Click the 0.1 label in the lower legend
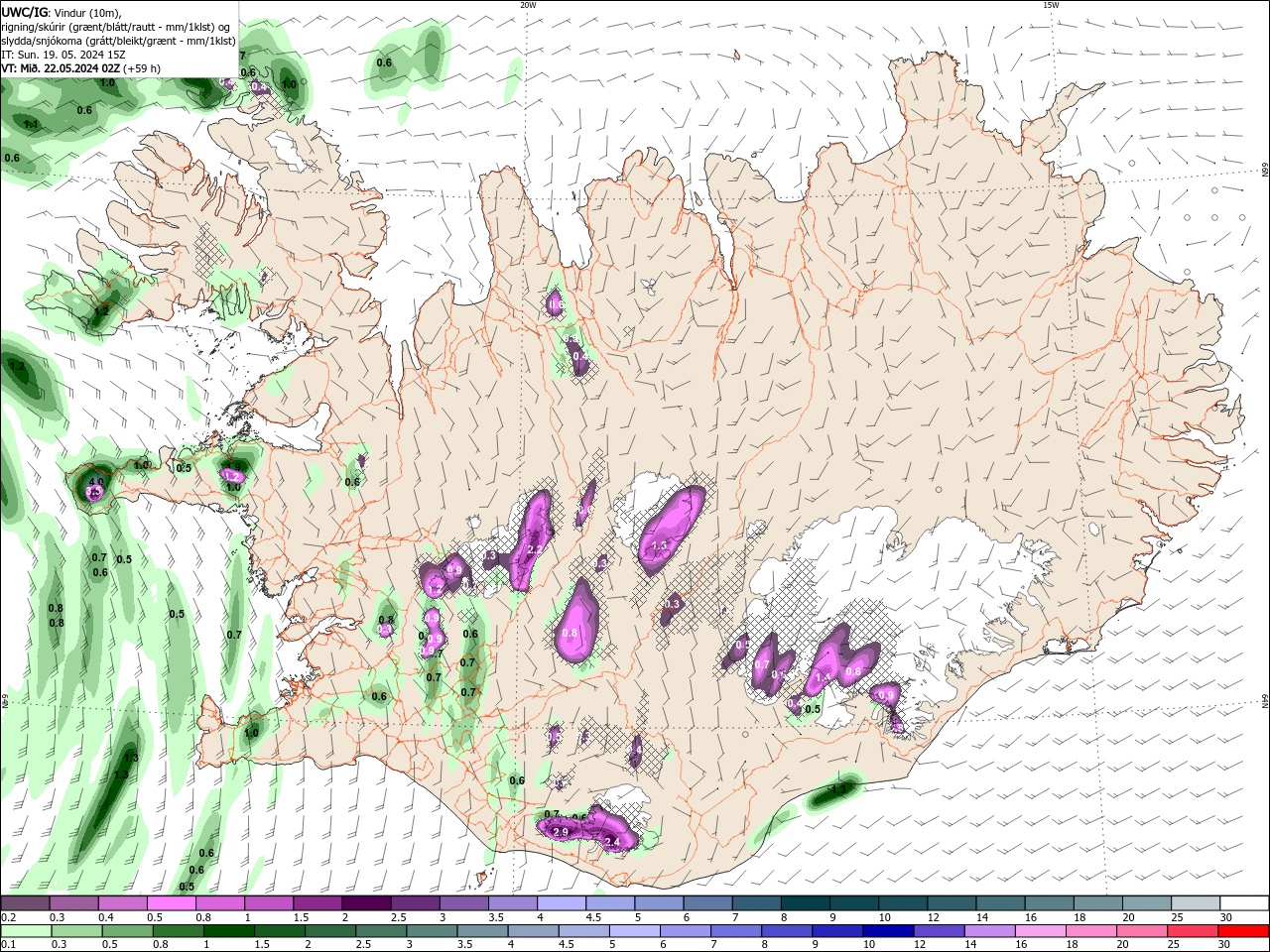This screenshot has width=1270, height=952. tap(8, 945)
